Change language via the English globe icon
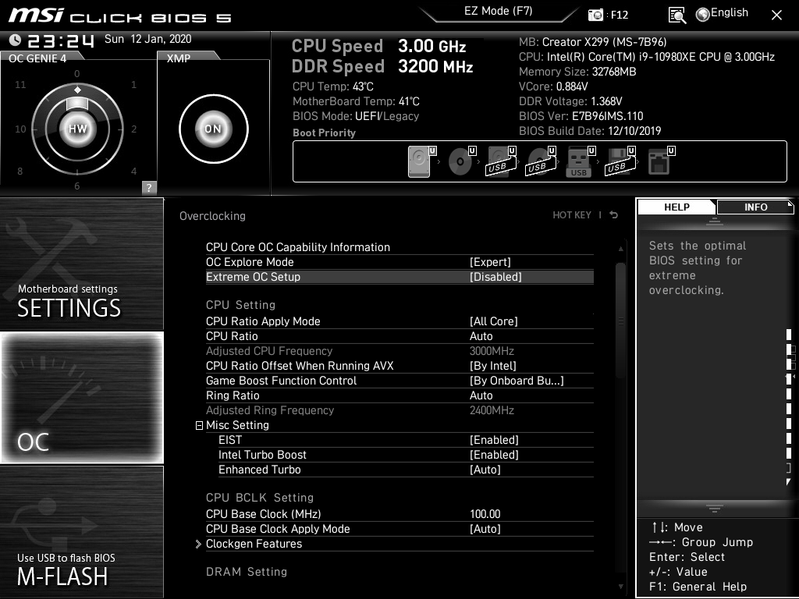This screenshot has height=599, width=799. pos(722,14)
